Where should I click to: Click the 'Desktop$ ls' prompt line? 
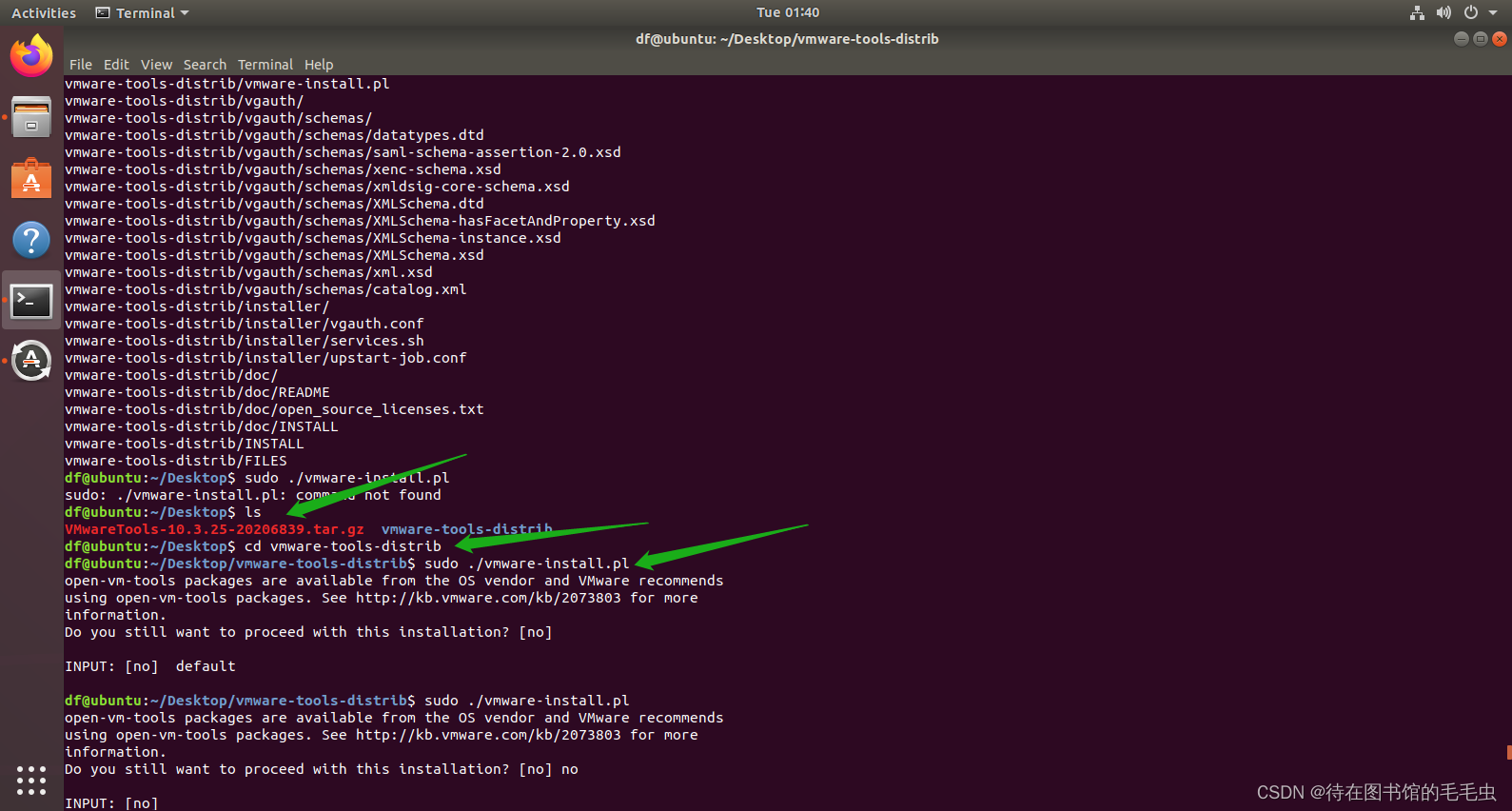[163, 512]
